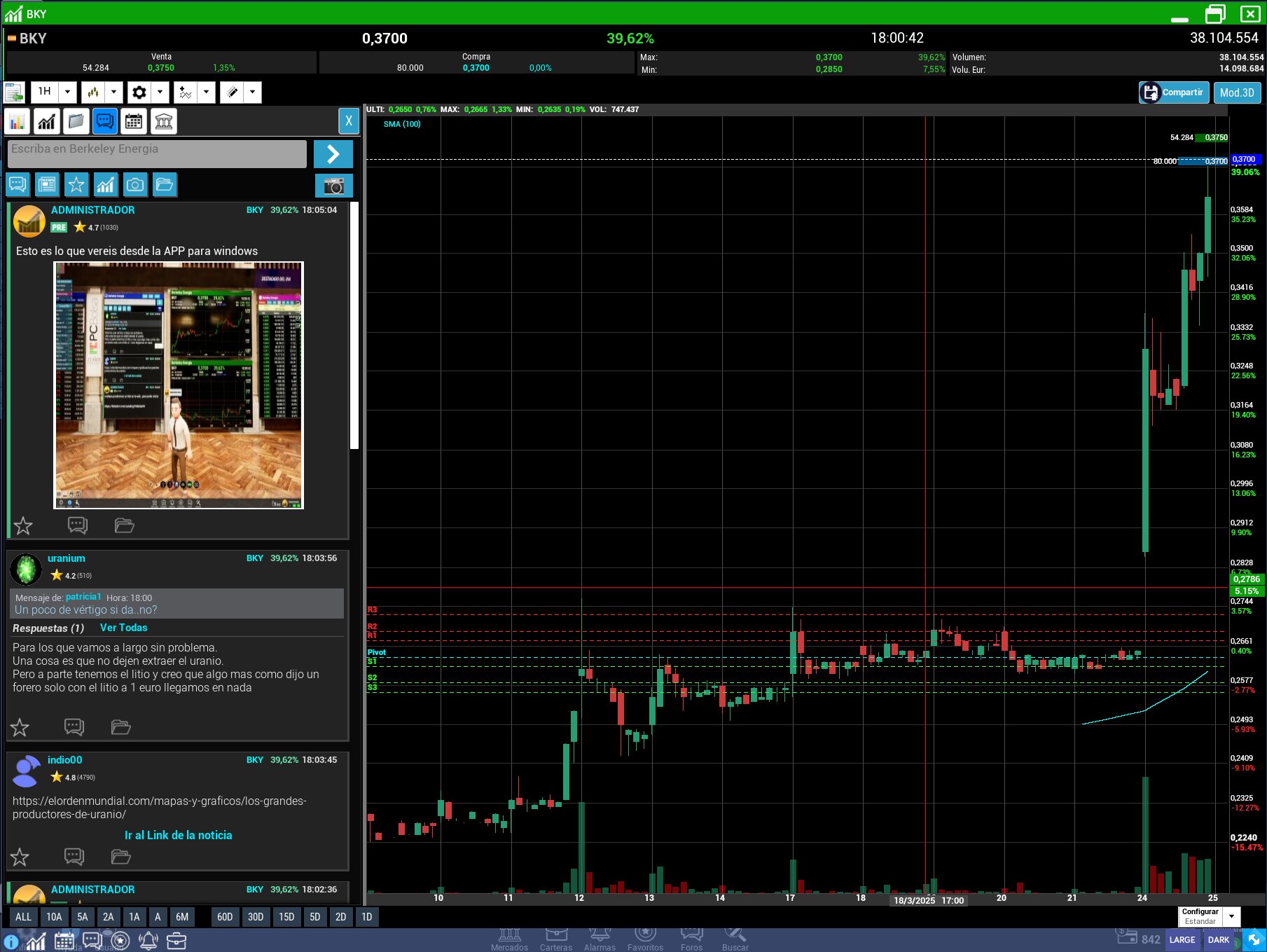Image resolution: width=1267 pixels, height=952 pixels.
Task: Open the export data sheet icon
Action: 14,92
